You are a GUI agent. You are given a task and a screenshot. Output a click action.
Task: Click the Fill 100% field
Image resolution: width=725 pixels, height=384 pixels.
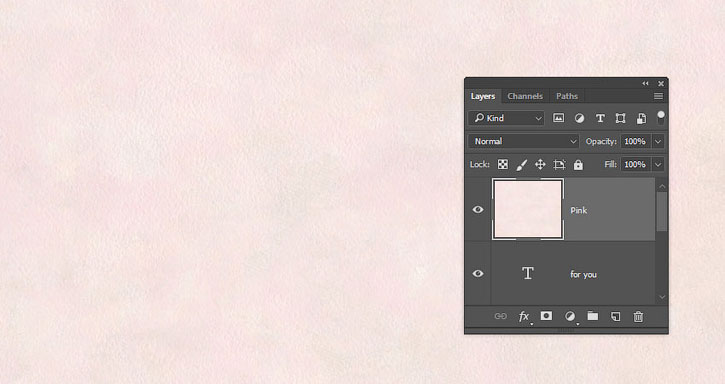pyautogui.click(x=636, y=164)
